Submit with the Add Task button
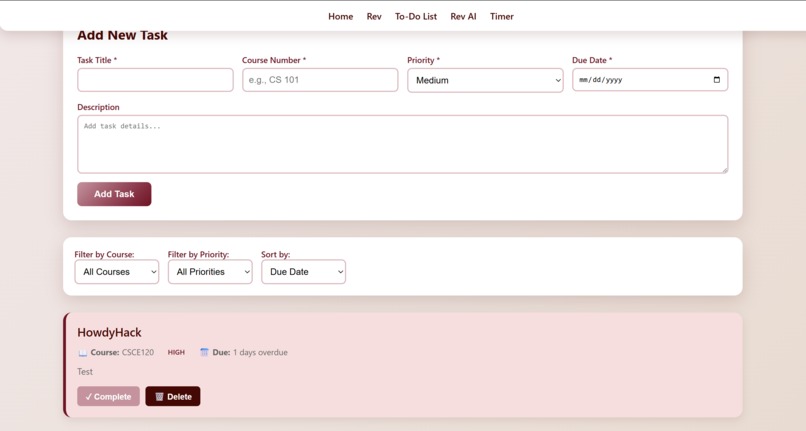This screenshot has width=806, height=431. coord(114,194)
